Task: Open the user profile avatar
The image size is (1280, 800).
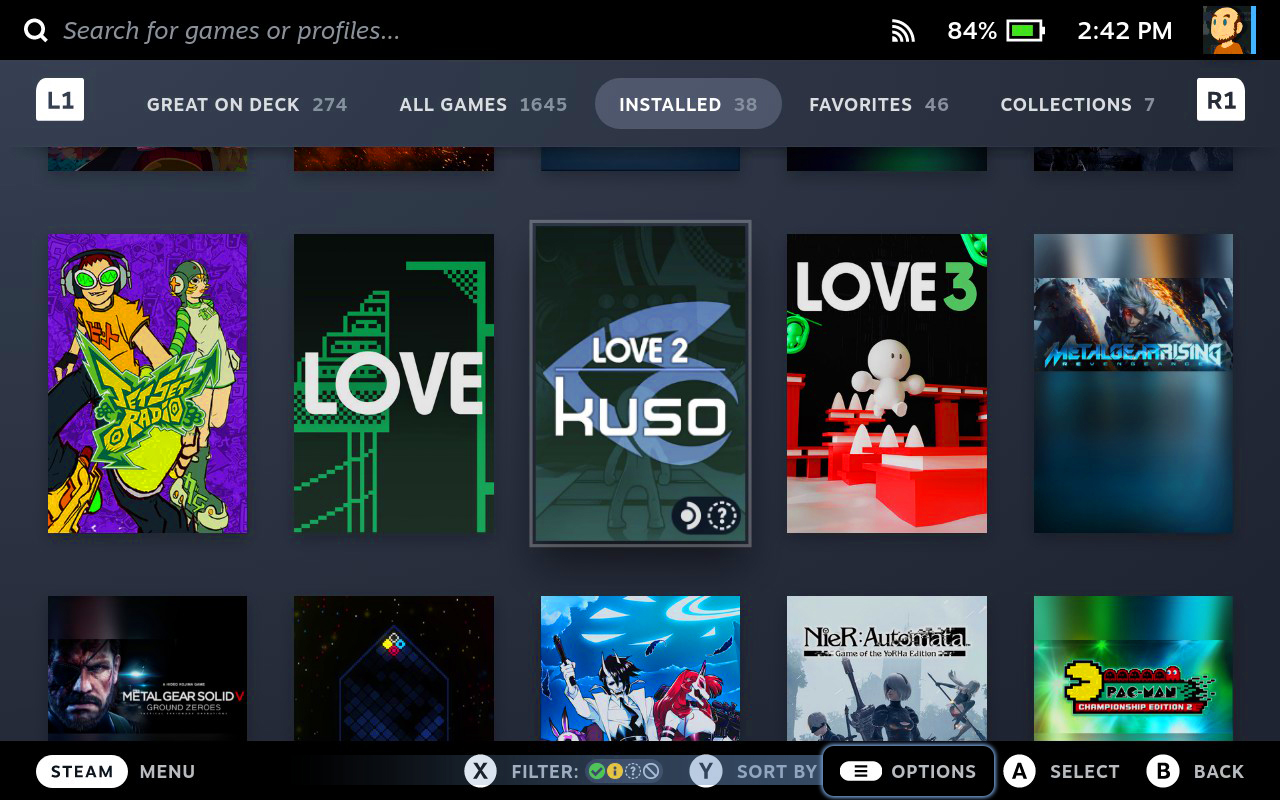Action: (1228, 30)
